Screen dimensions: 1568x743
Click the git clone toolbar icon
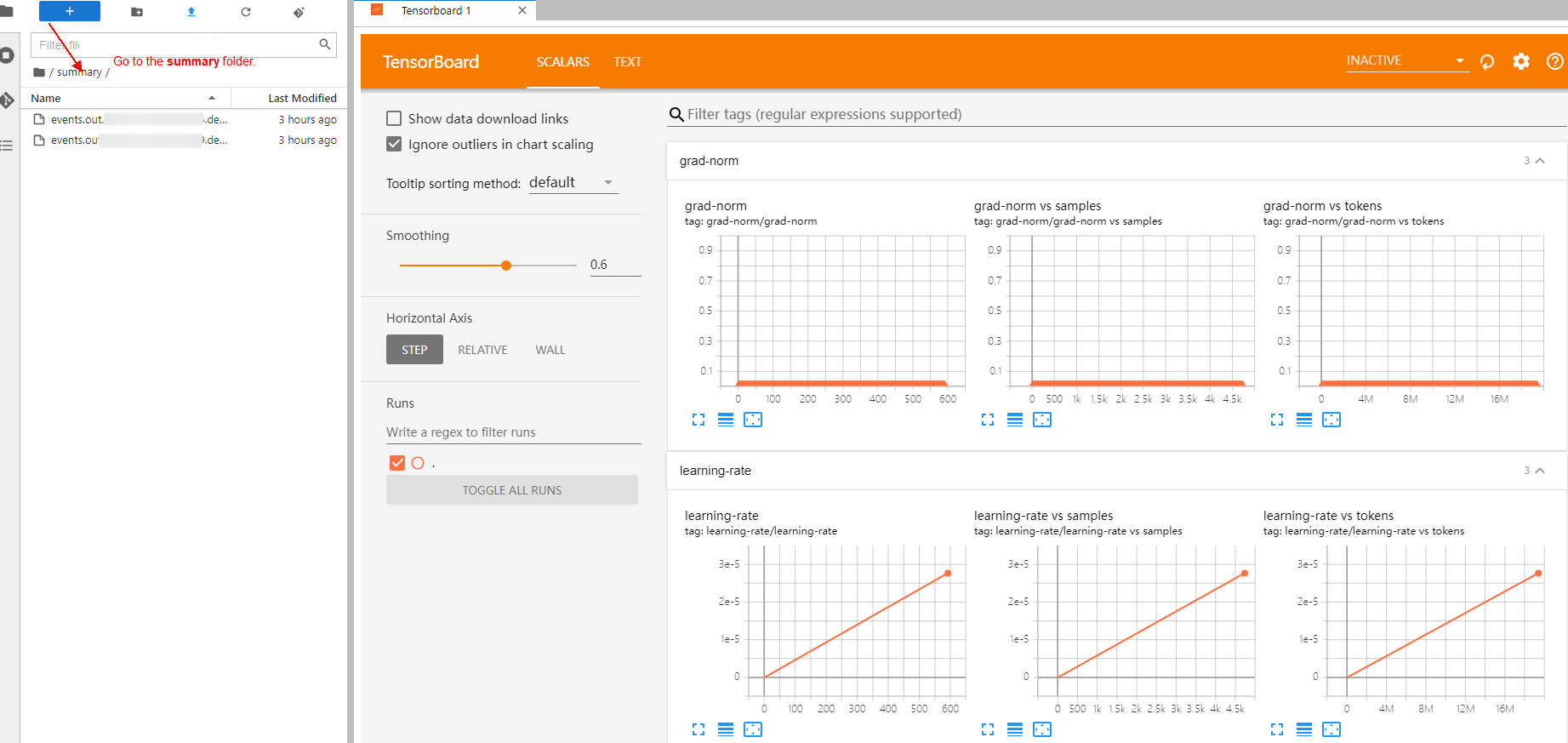(299, 12)
